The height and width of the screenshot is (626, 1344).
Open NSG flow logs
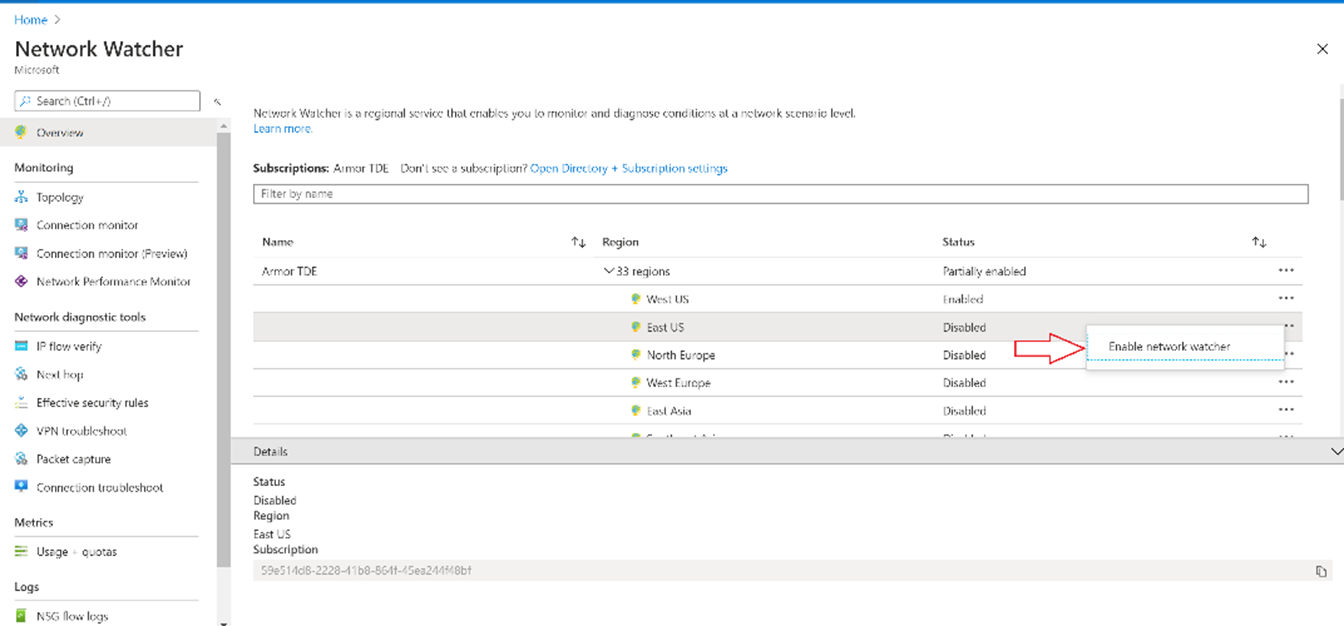tap(72, 616)
